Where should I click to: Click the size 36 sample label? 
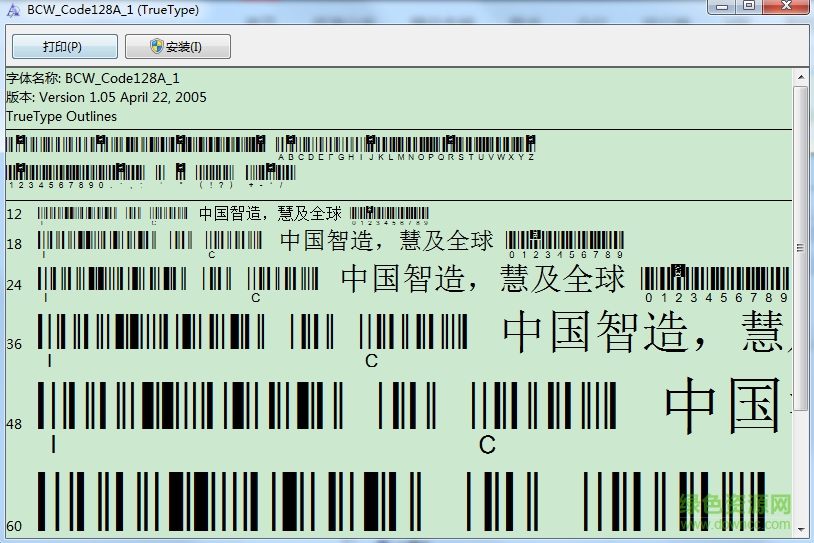tap(15, 344)
